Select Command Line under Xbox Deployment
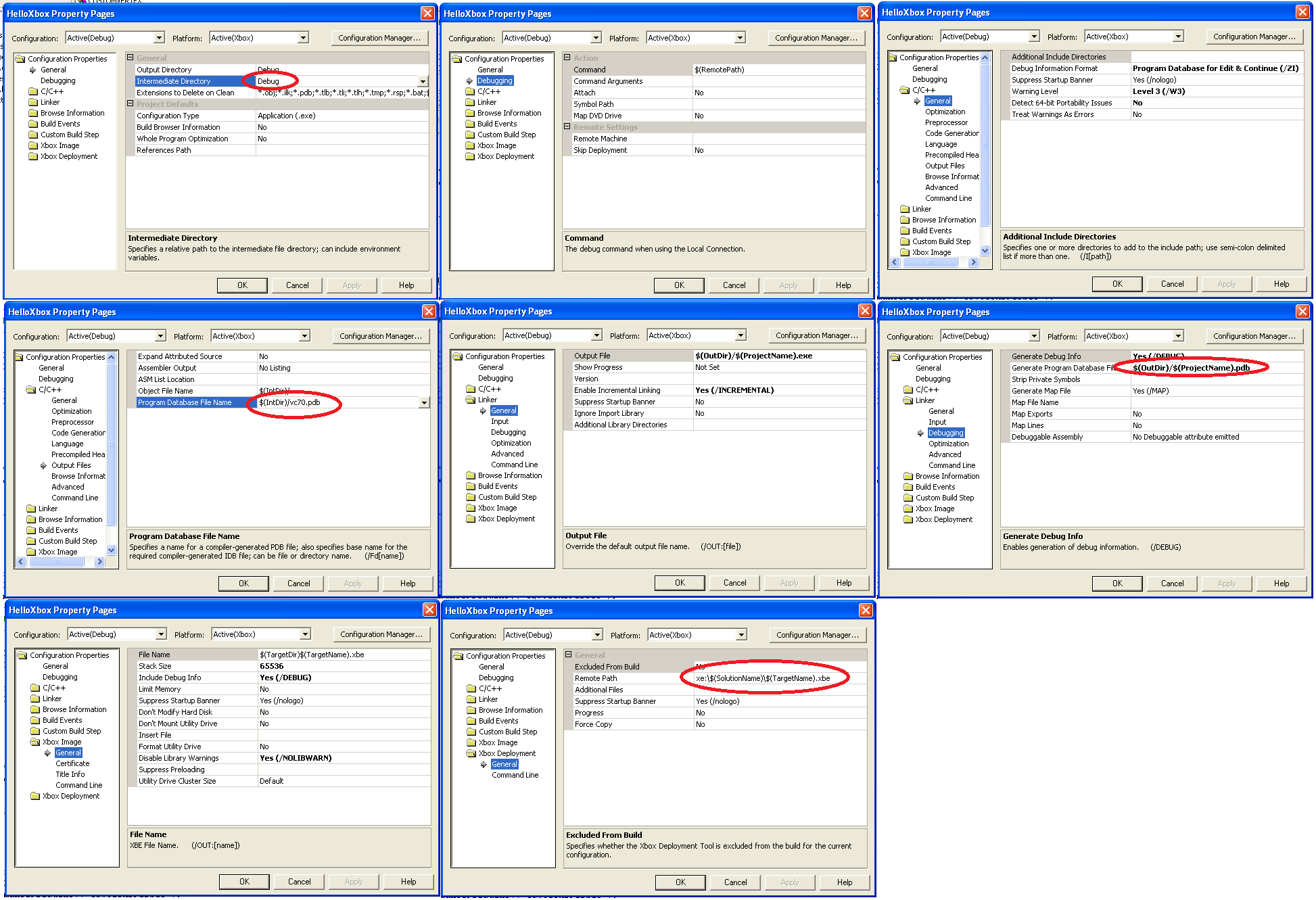Screen dimensions: 1316x900 pyautogui.click(x=515, y=775)
